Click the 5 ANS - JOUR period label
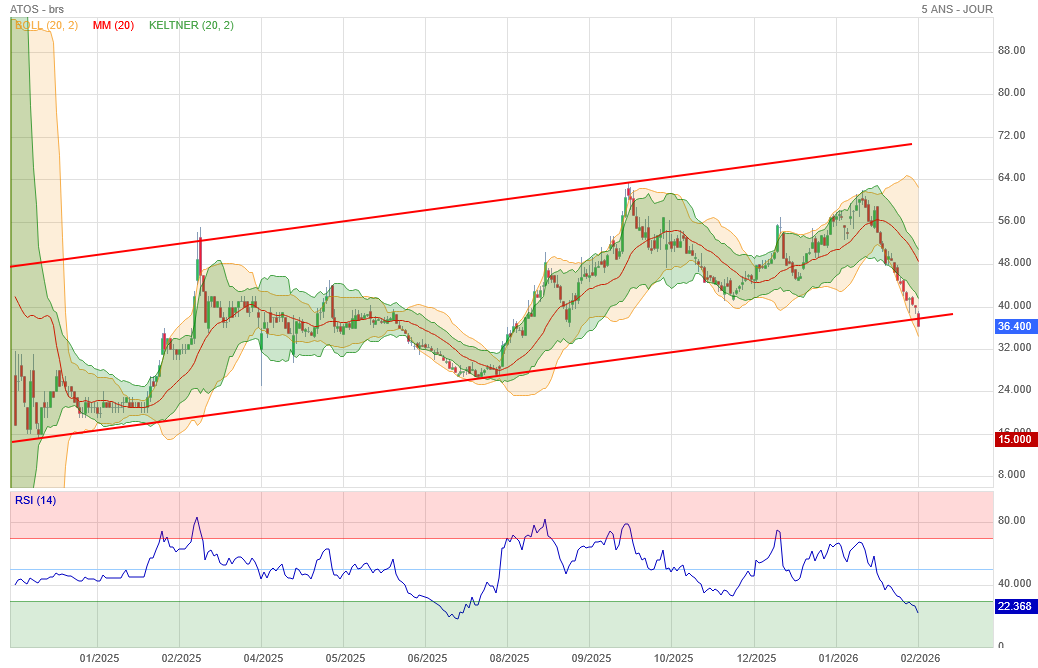This screenshot has height=668, width=1038. 957,9
